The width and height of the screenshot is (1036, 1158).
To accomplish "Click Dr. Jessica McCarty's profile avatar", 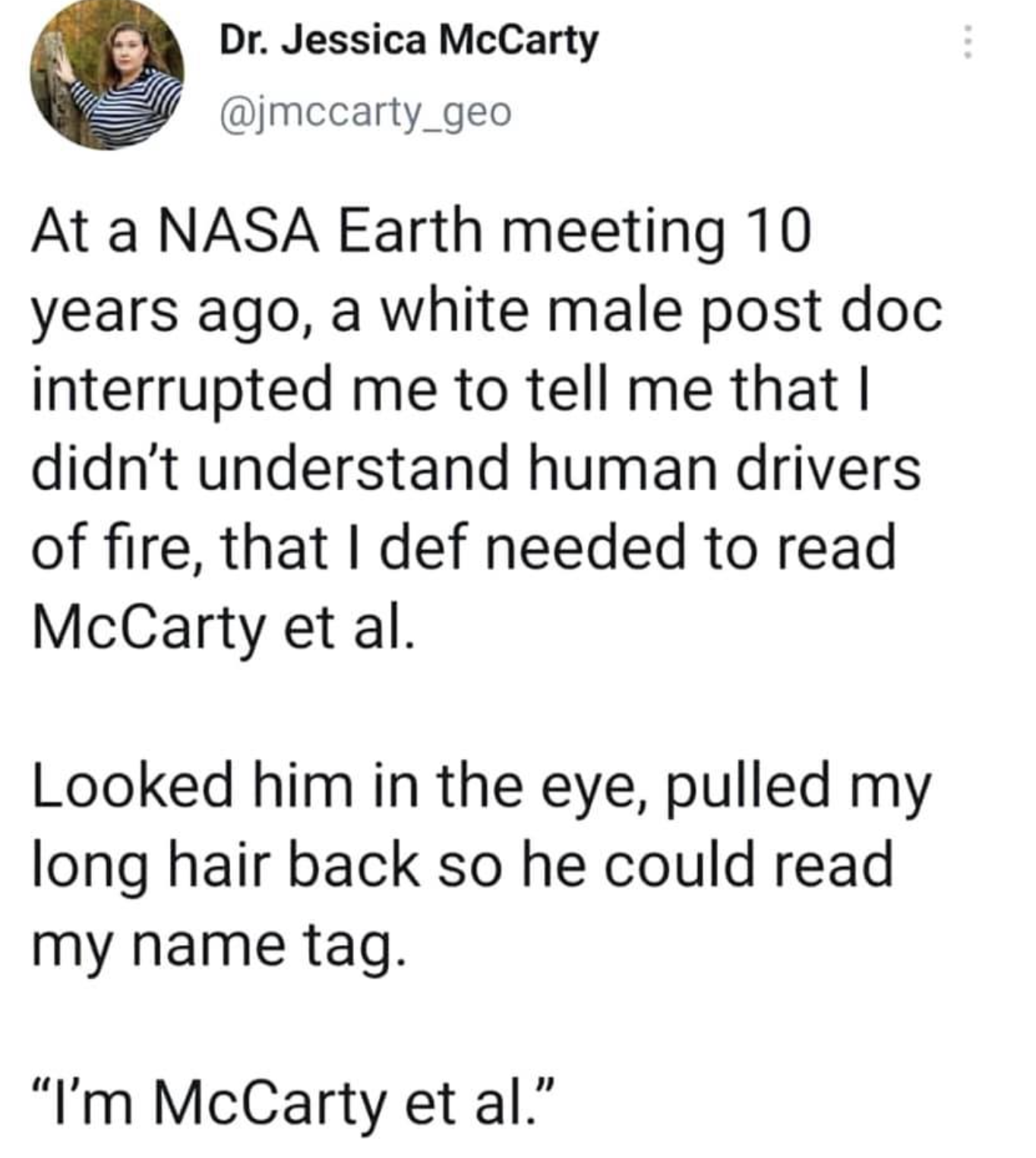I will (x=107, y=74).
